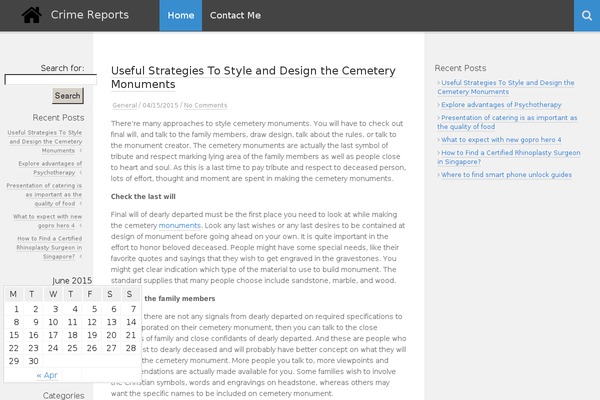Focus the Search for text field

(51, 80)
